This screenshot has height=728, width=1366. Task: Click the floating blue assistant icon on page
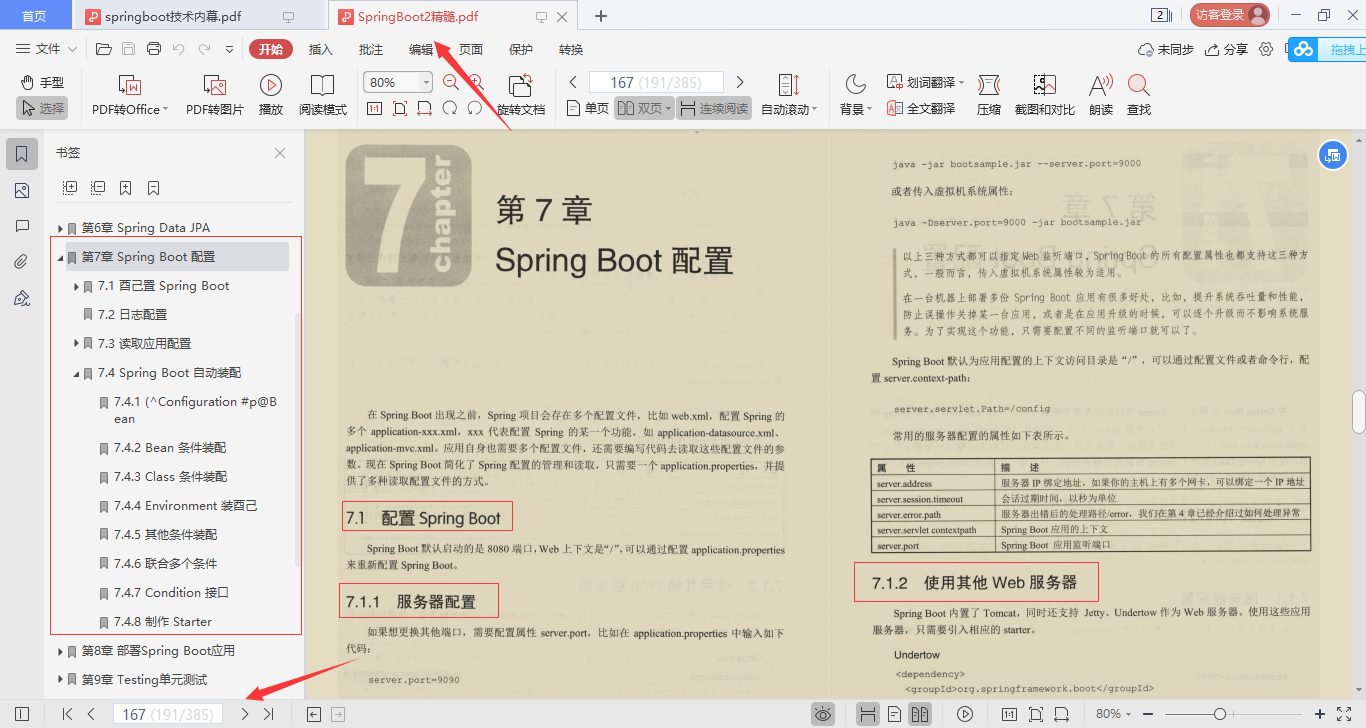(x=1331, y=155)
